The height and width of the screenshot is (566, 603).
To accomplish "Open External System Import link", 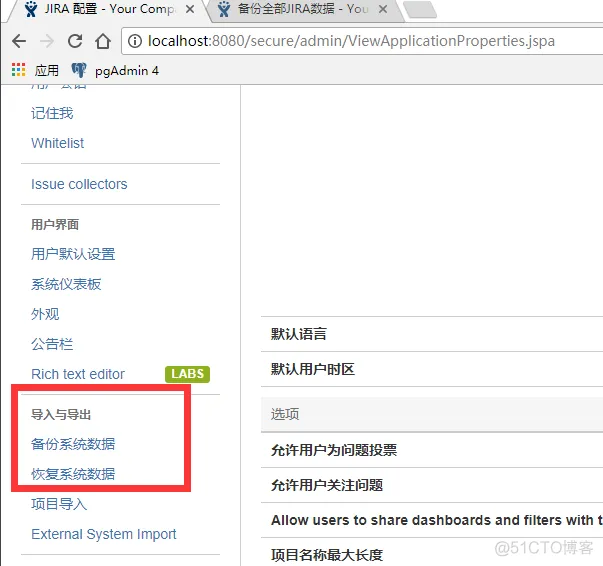I will point(104,534).
